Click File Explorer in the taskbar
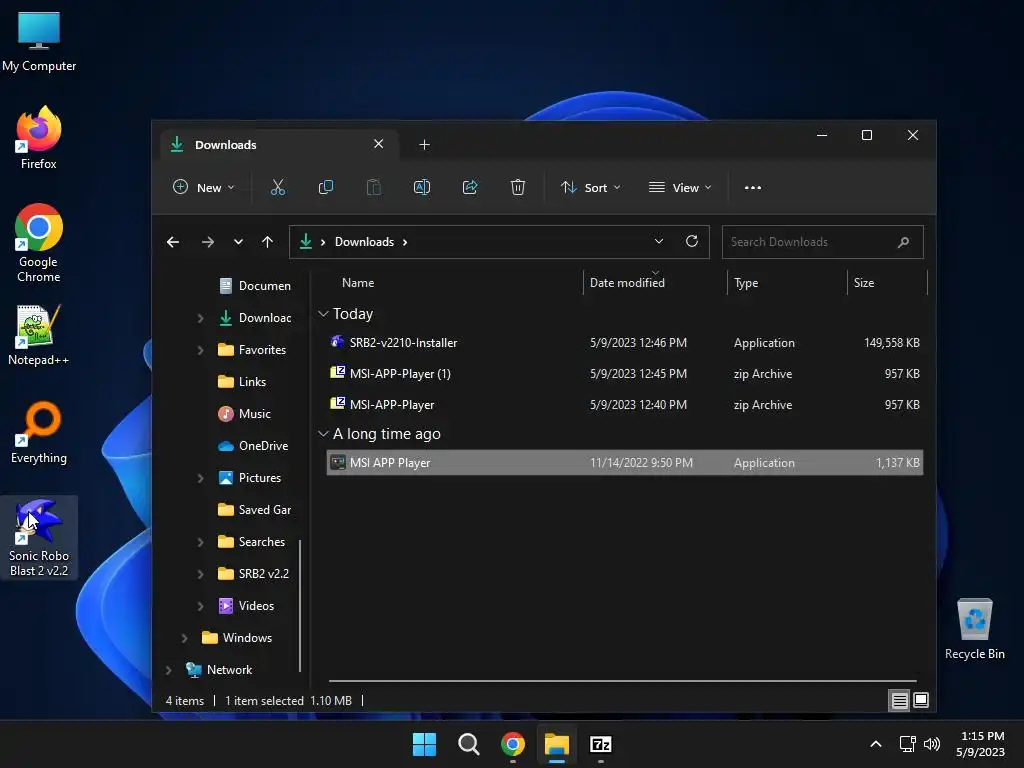The width and height of the screenshot is (1024, 768). (x=557, y=744)
